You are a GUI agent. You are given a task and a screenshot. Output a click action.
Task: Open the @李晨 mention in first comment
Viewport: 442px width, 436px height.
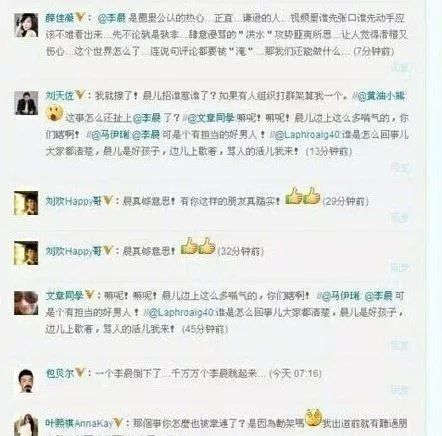(111, 18)
